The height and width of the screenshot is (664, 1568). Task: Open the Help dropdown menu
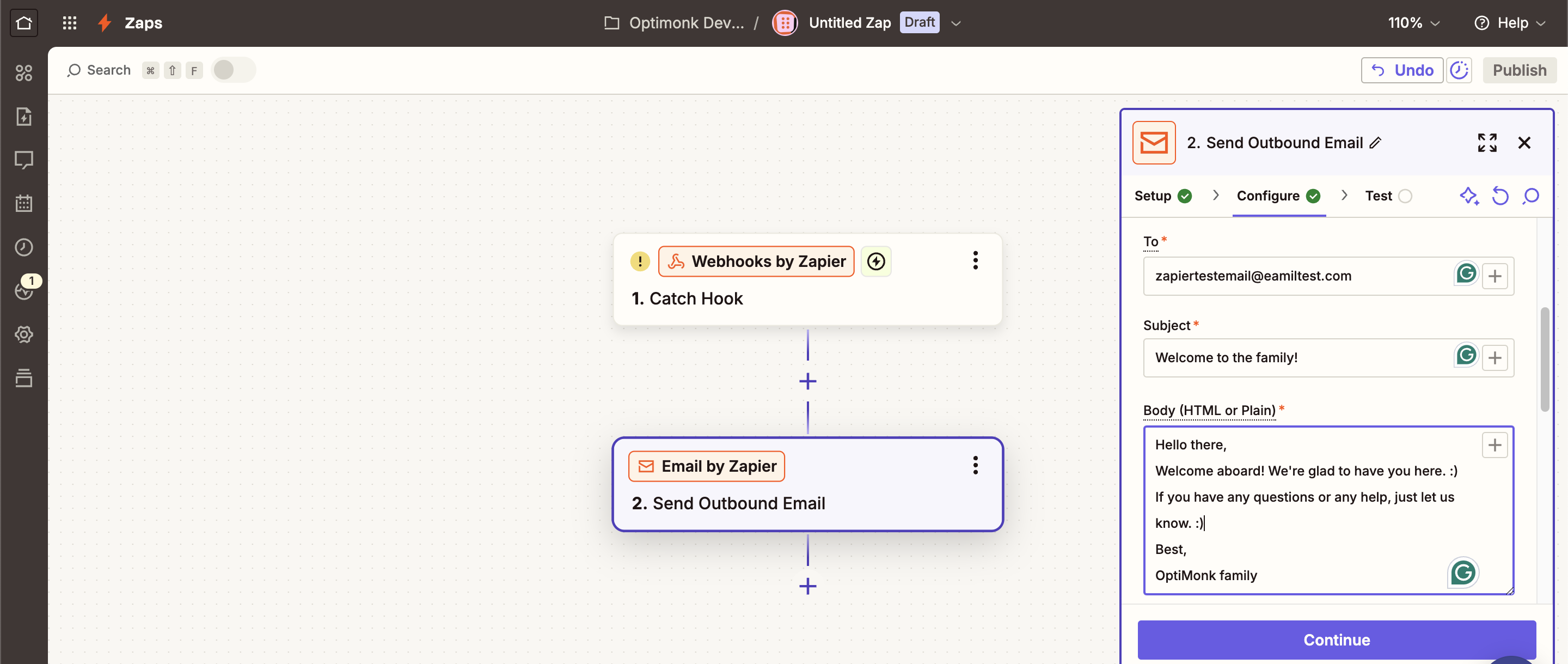pos(1510,23)
